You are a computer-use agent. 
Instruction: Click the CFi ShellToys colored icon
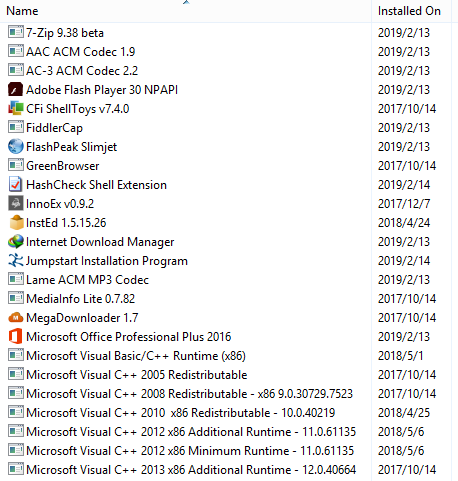tap(15, 108)
